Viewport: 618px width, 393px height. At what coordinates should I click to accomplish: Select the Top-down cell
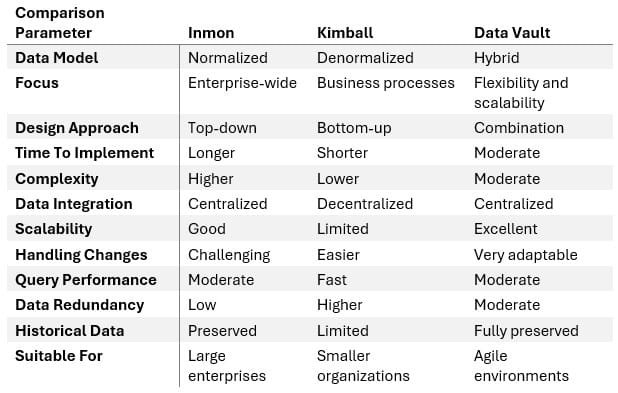tap(222, 128)
